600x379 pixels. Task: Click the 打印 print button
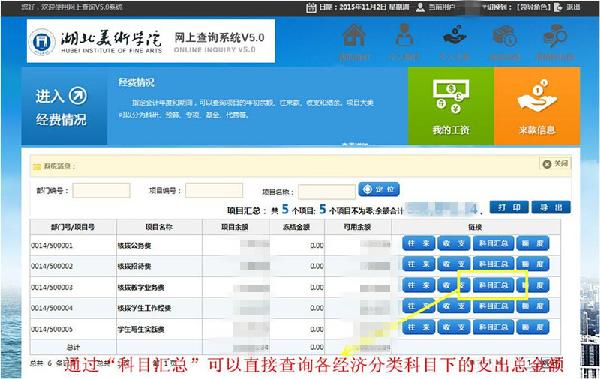click(x=509, y=207)
